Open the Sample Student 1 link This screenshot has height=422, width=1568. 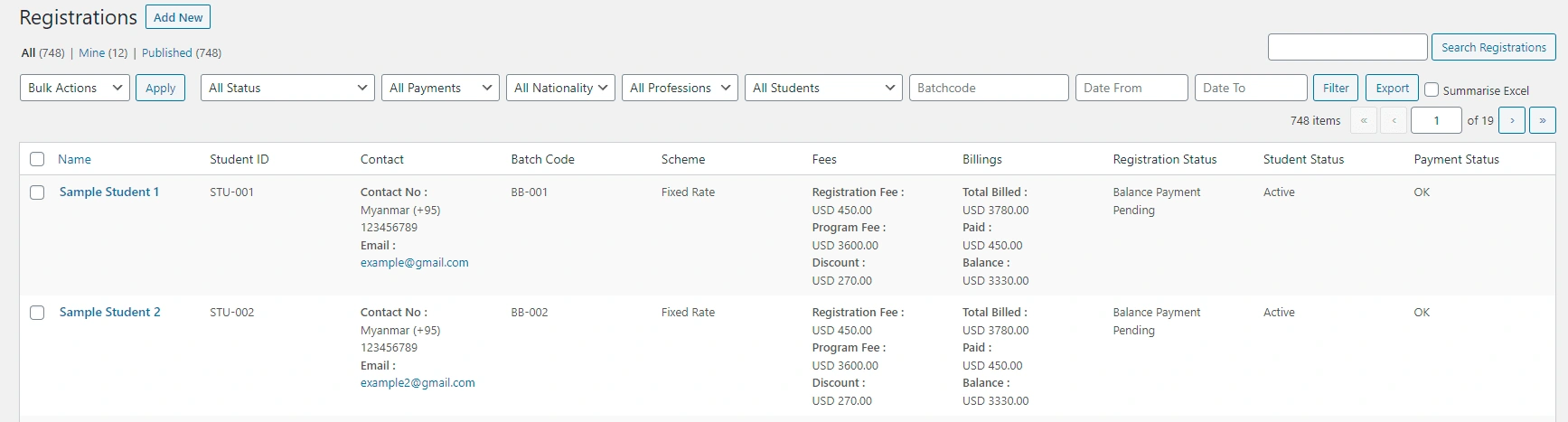click(x=109, y=192)
